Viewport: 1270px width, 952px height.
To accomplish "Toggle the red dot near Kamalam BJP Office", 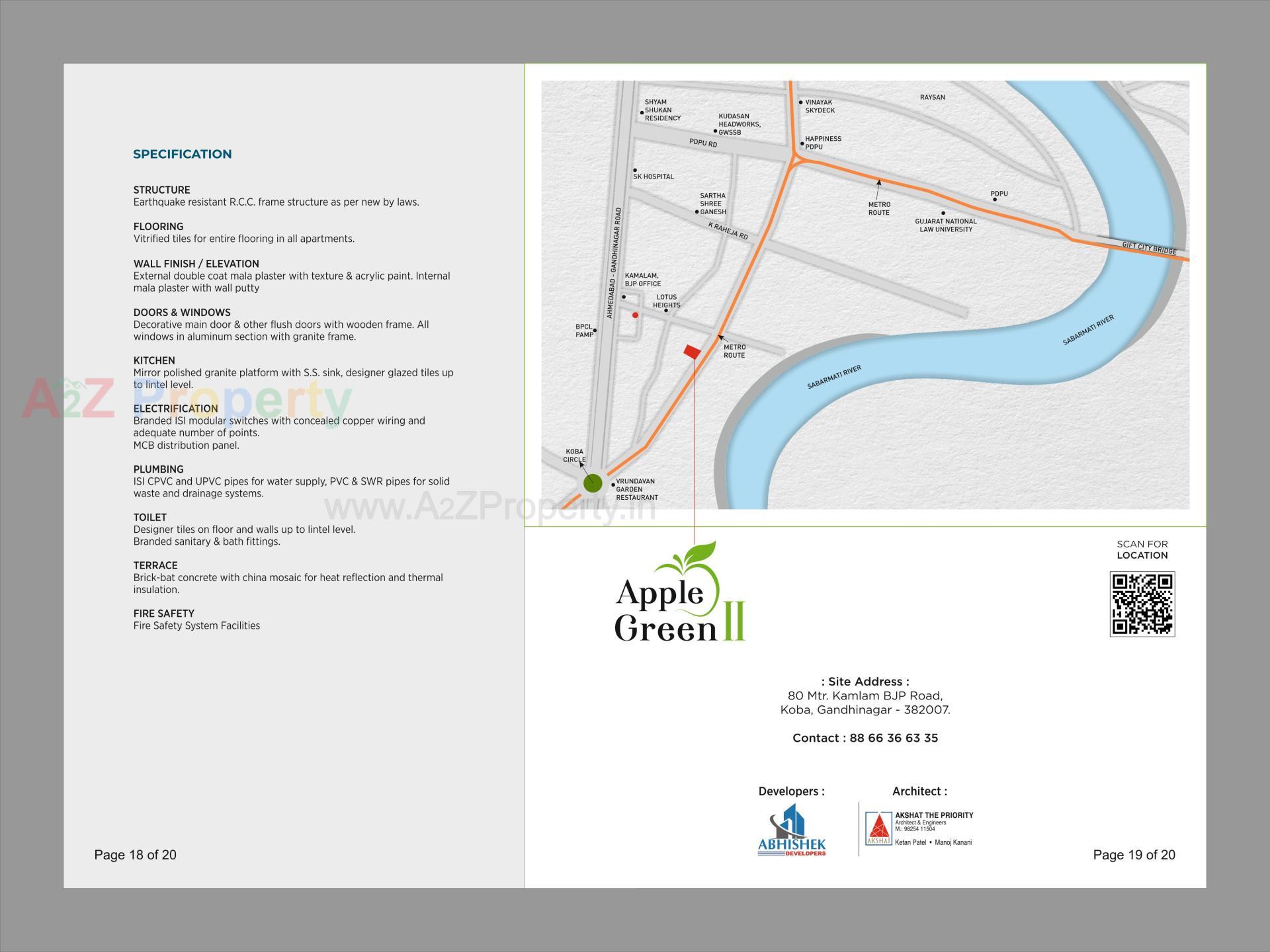I will [636, 315].
